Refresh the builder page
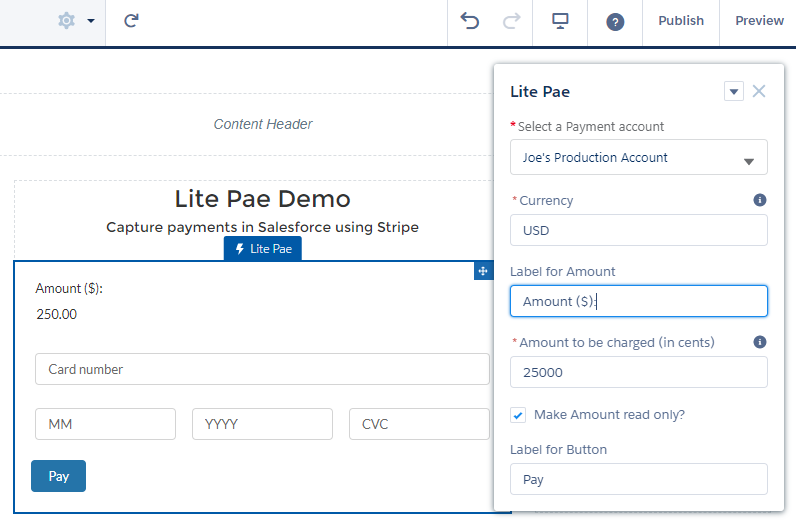The width and height of the screenshot is (796, 524). pyautogui.click(x=131, y=21)
